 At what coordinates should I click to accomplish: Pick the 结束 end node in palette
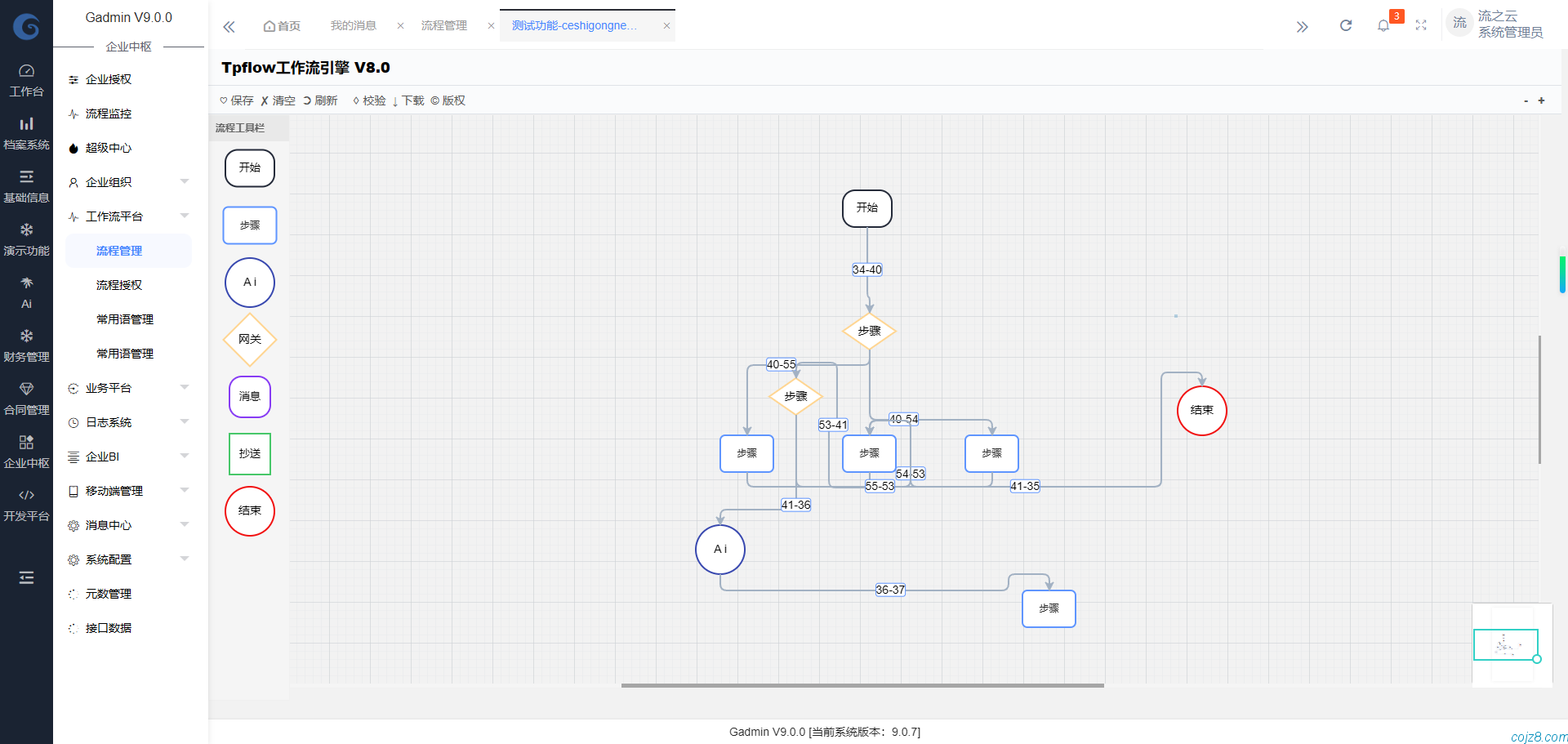(249, 511)
